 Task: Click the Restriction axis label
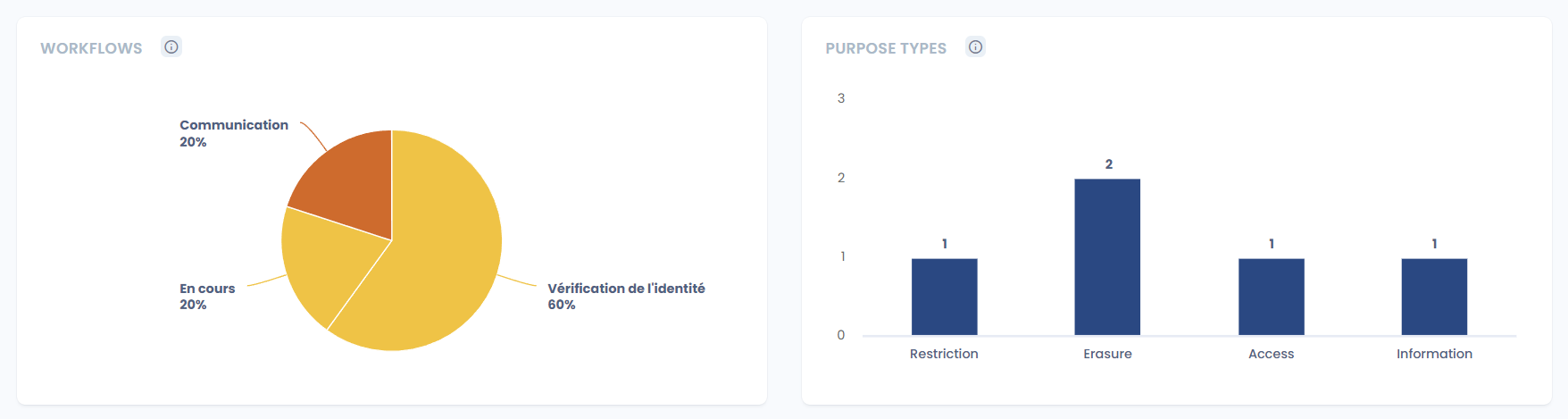tap(944, 354)
